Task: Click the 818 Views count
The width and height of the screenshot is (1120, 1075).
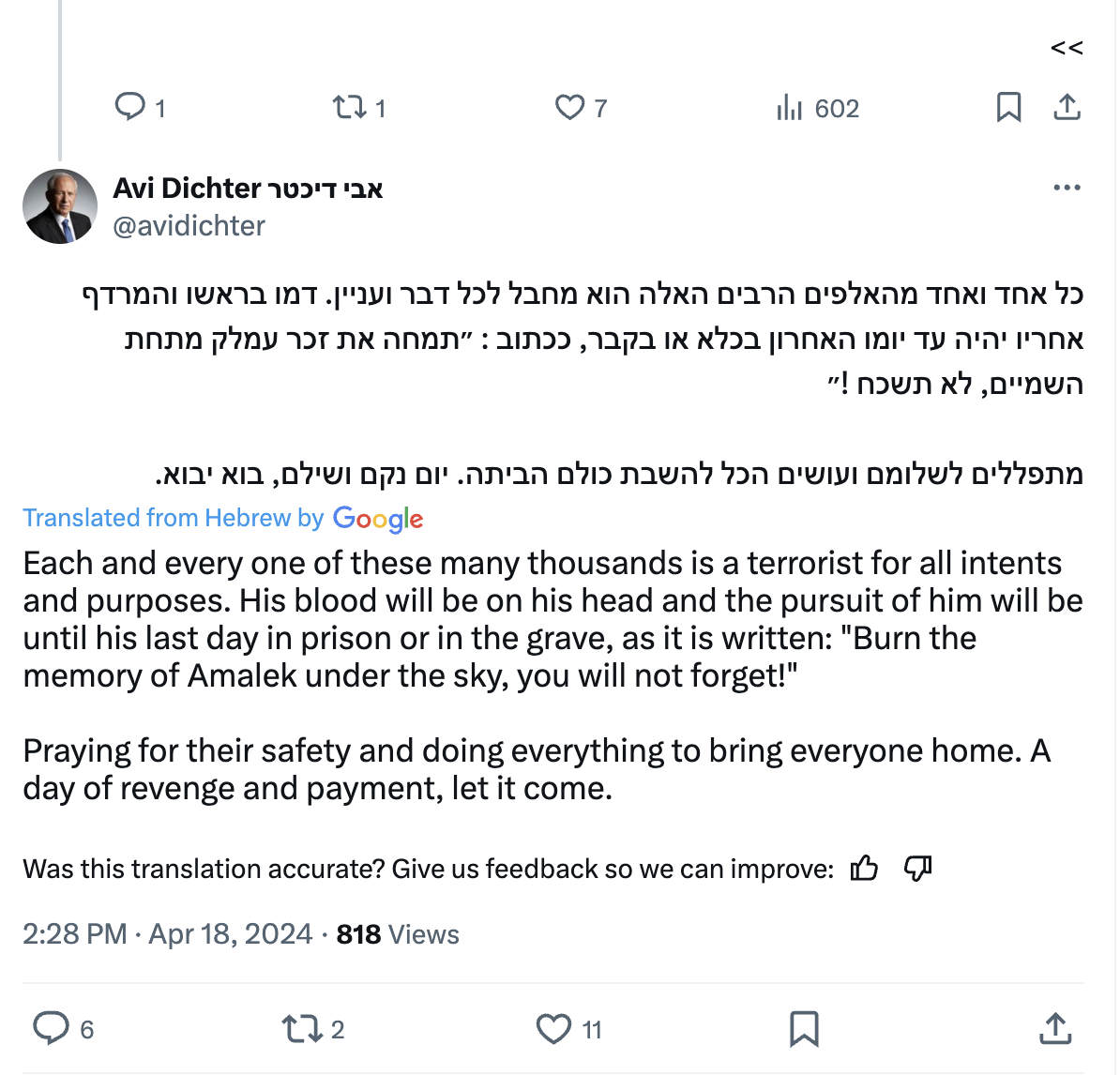Action: pyautogui.click(x=398, y=934)
